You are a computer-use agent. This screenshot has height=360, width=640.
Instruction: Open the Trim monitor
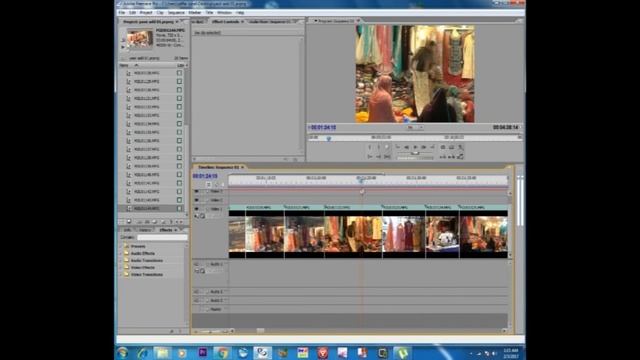[460, 157]
